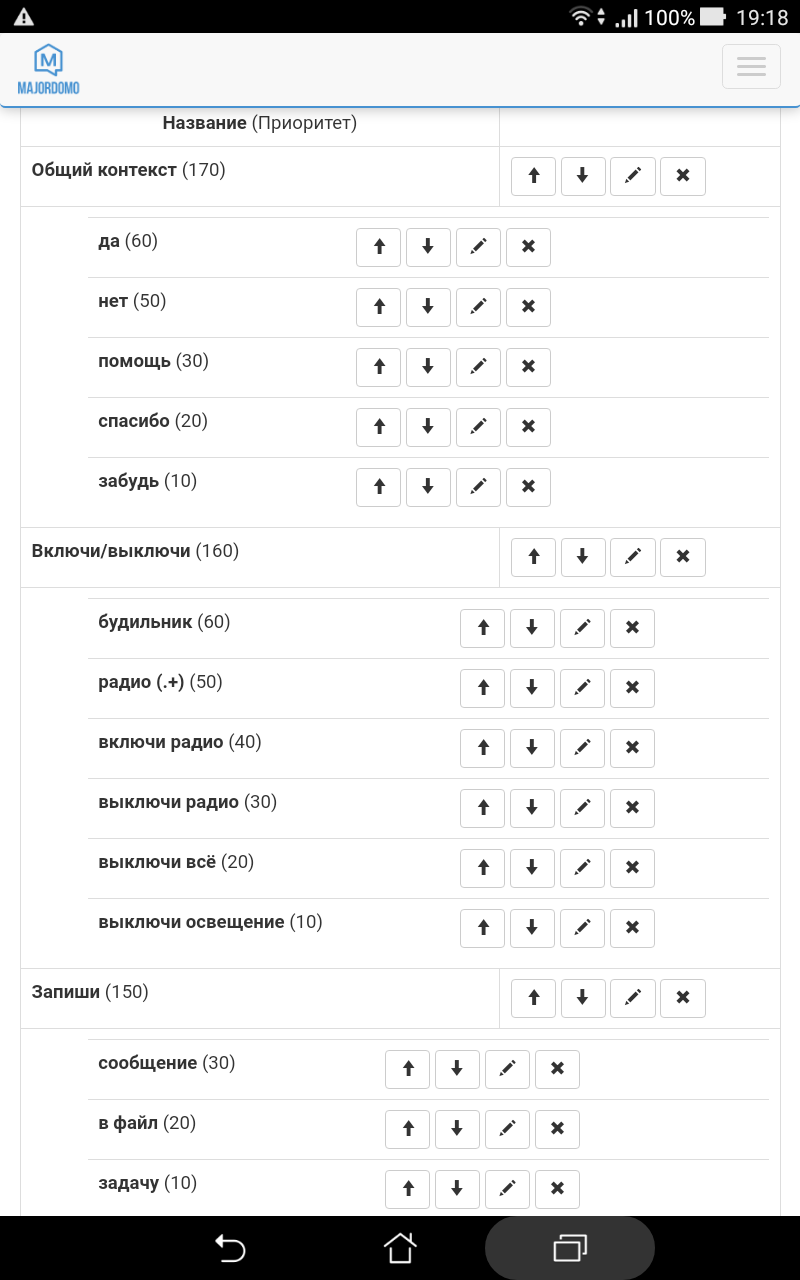Move 'выключи освещение' down
Viewport: 800px width, 1280px height.
(x=532, y=928)
